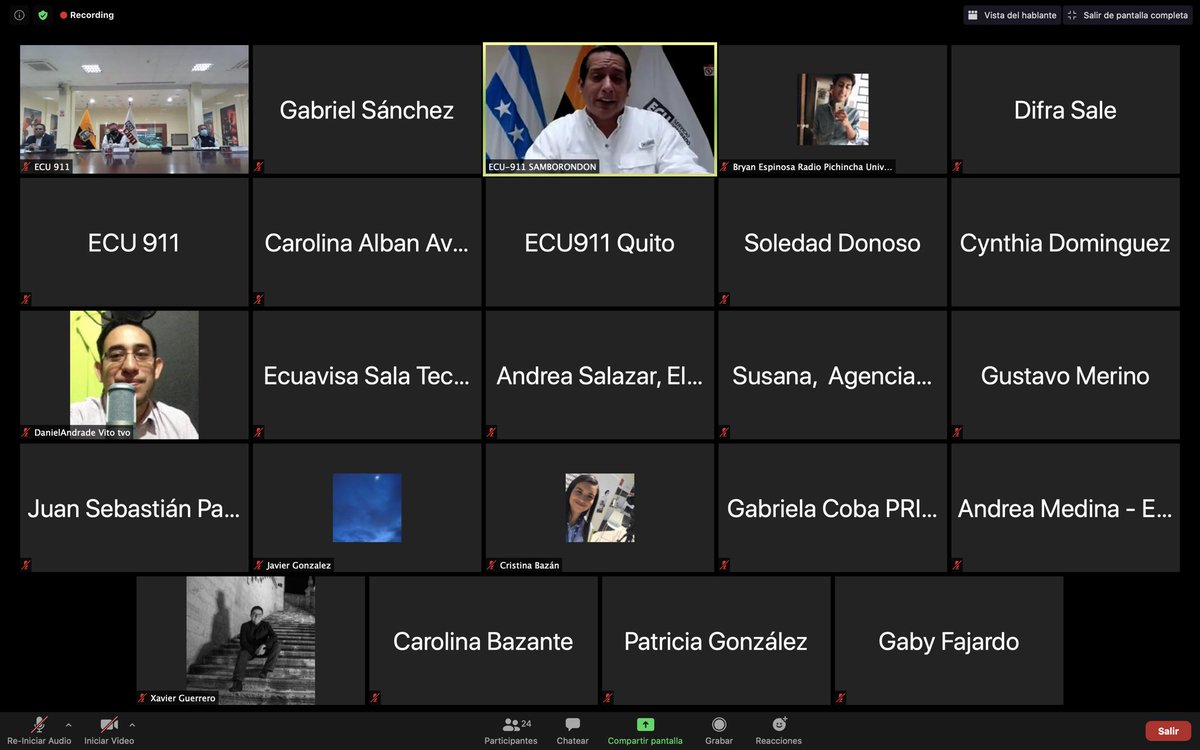This screenshot has height=750, width=1200.
Task: Click Xavier Guerrero name label
Action: click(182, 698)
